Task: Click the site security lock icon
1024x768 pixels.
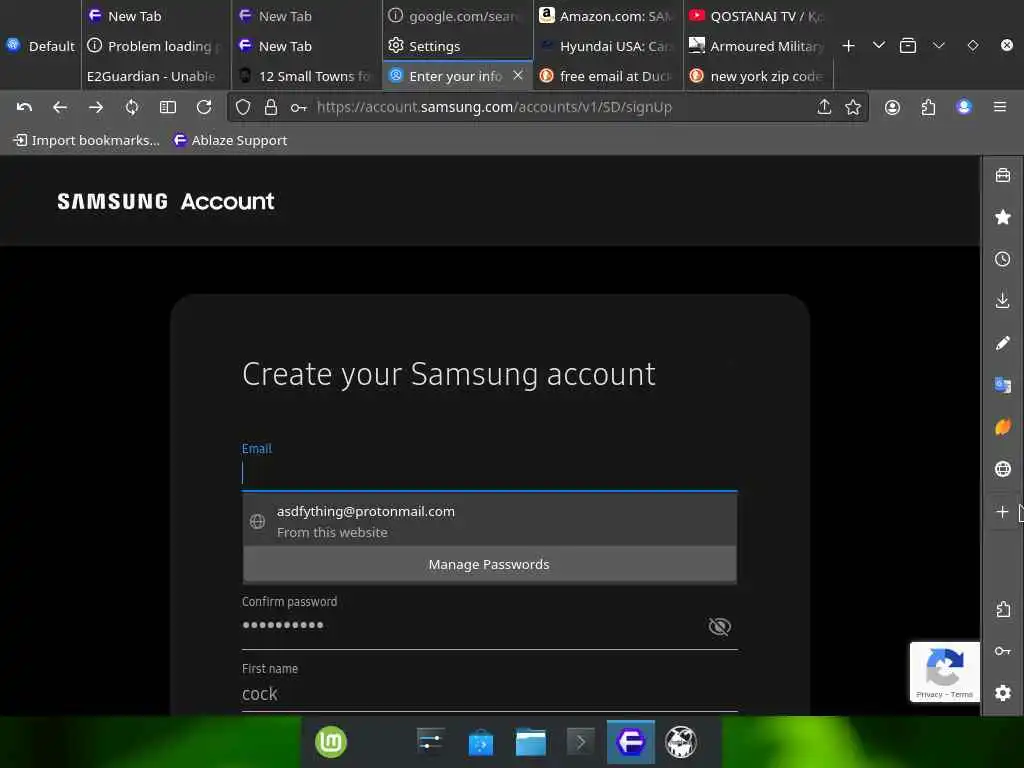Action: click(271, 107)
